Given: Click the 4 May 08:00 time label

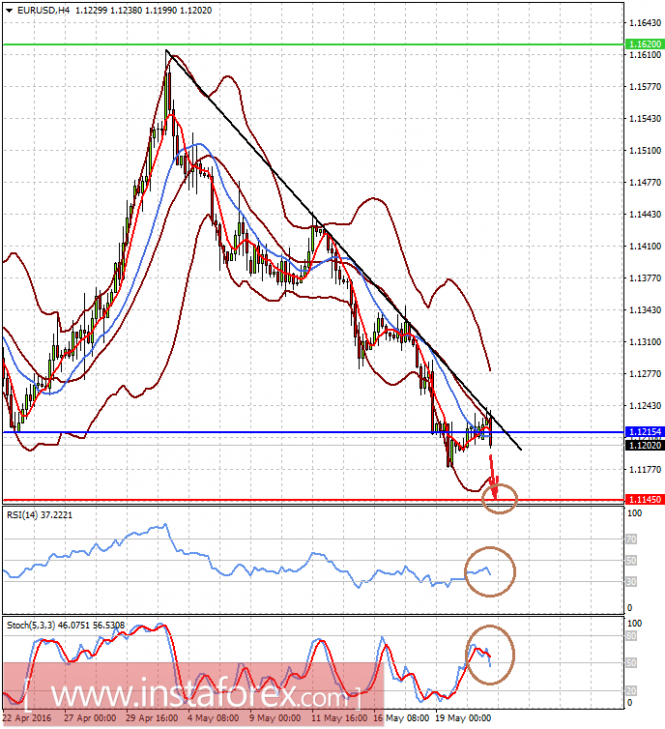Looking at the screenshot, I should (x=213, y=718).
